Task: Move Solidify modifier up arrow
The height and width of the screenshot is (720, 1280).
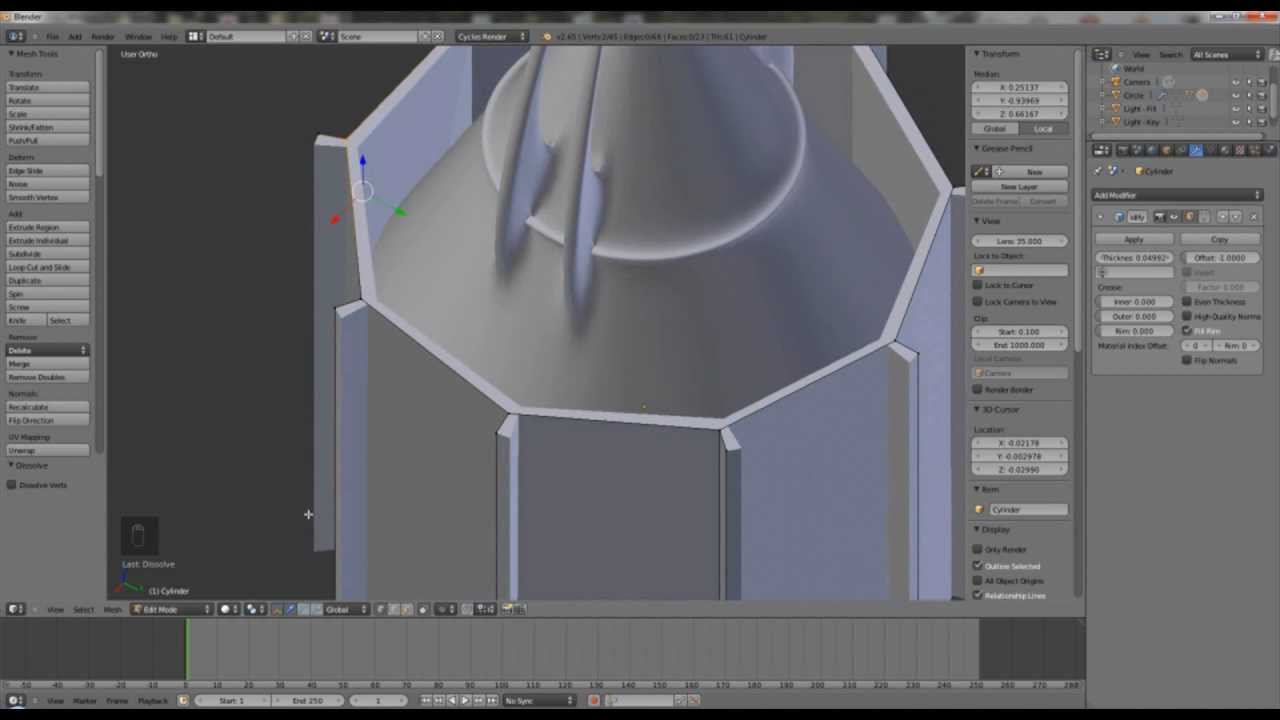Action: (1222, 216)
